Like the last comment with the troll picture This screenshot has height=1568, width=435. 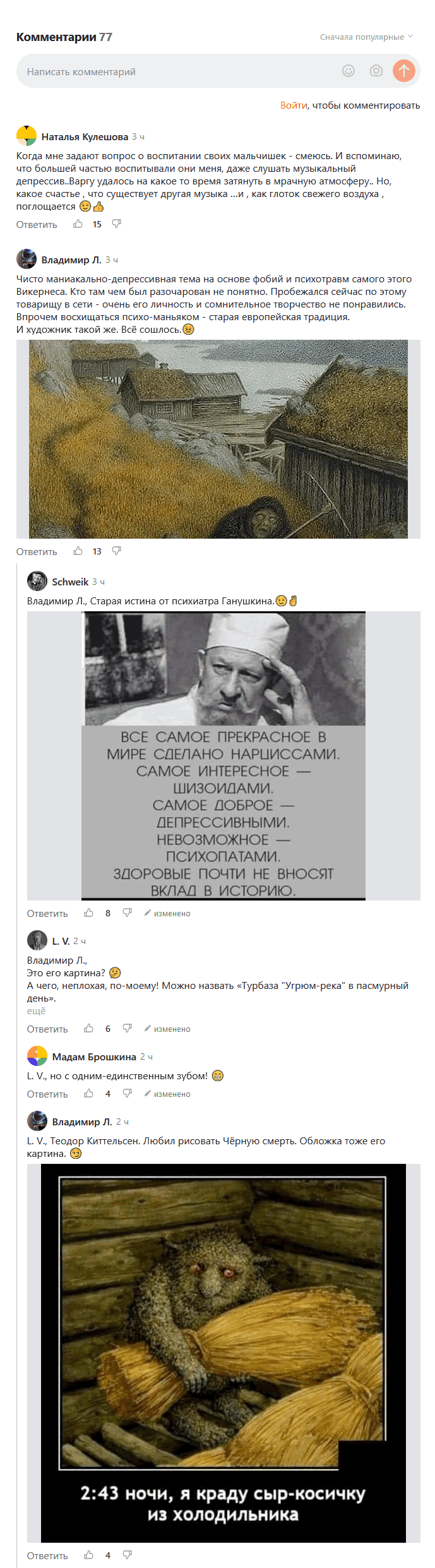tap(89, 1555)
